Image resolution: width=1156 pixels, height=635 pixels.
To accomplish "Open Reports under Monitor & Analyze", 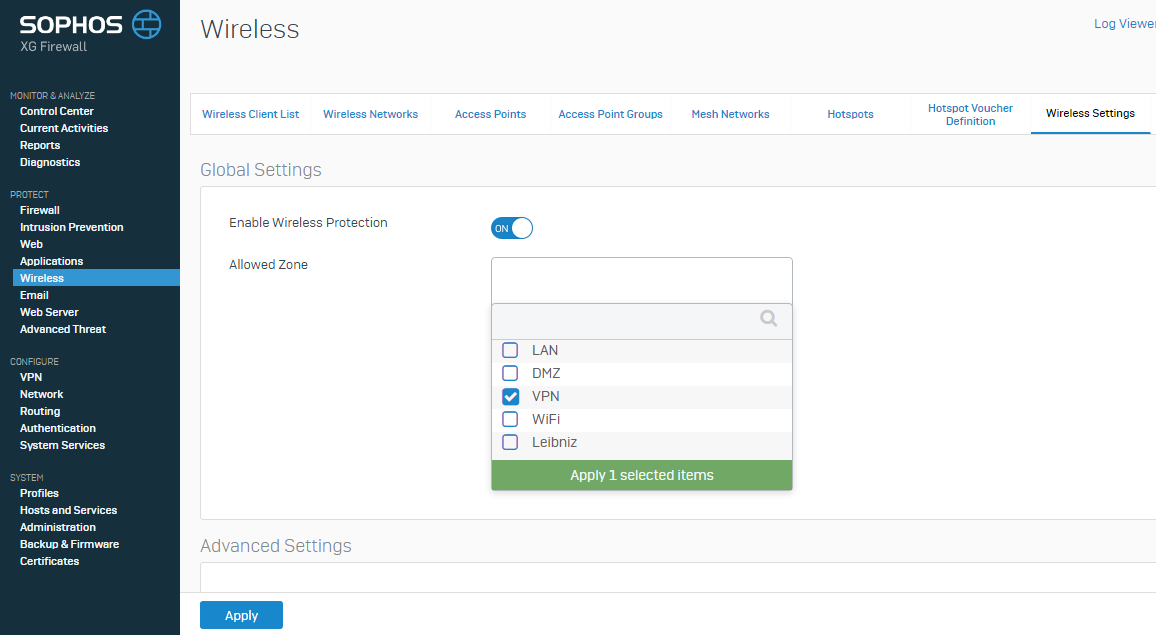I will point(39,144).
